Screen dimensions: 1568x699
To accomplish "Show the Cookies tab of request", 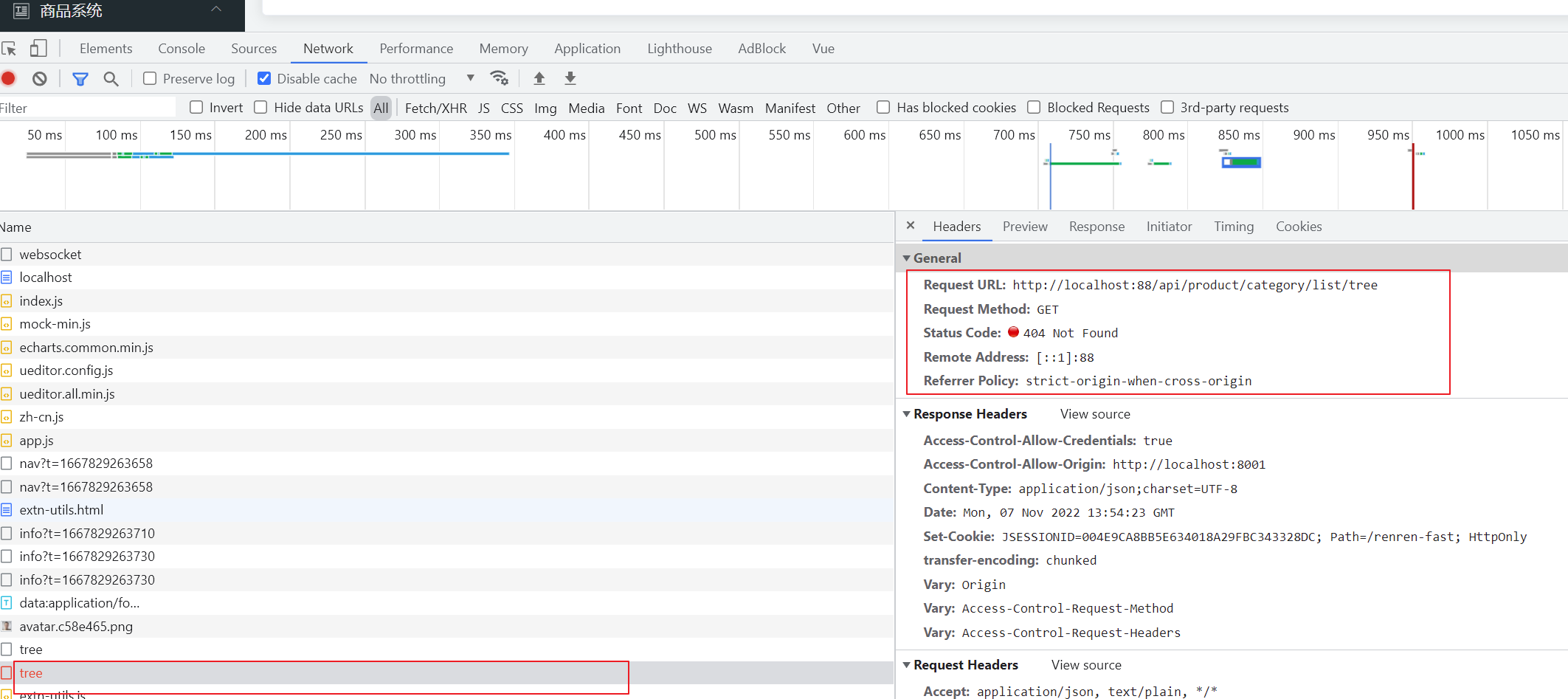I will click(x=1299, y=227).
